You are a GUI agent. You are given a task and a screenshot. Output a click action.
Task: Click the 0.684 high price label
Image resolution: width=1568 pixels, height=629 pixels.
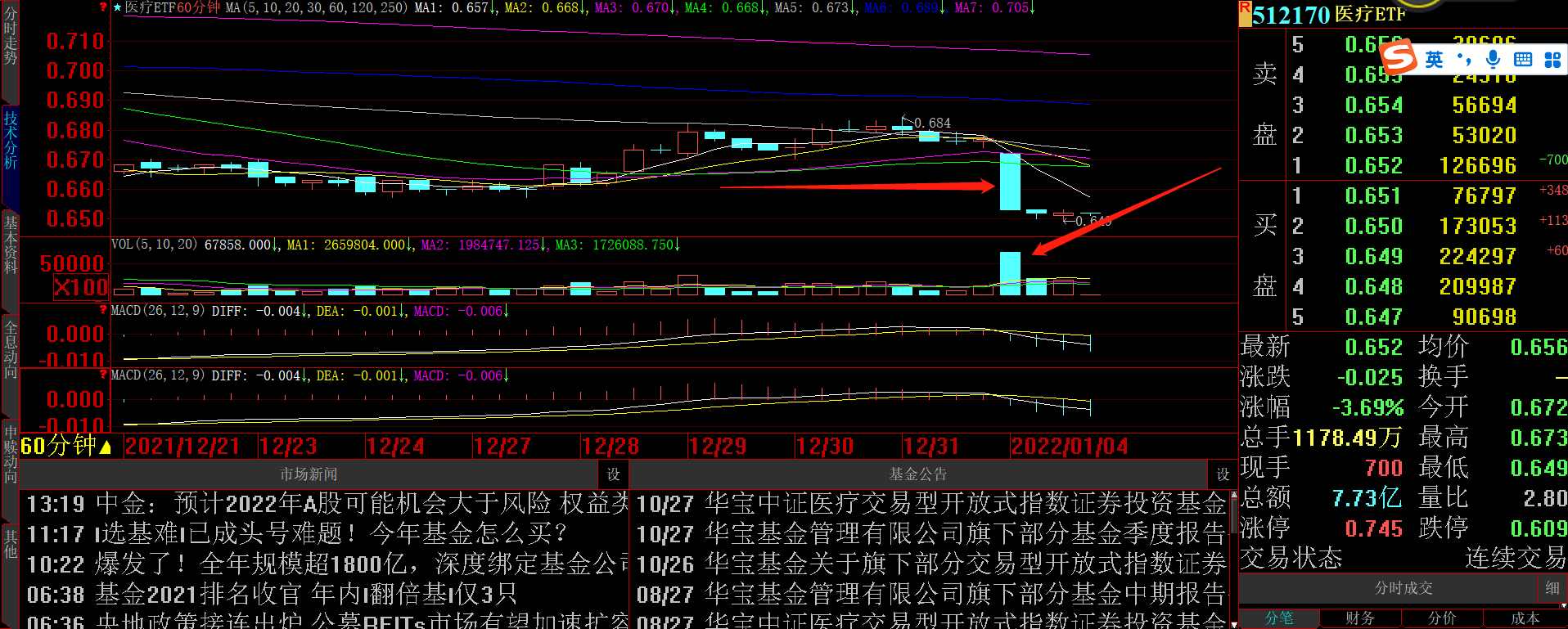[x=932, y=123]
